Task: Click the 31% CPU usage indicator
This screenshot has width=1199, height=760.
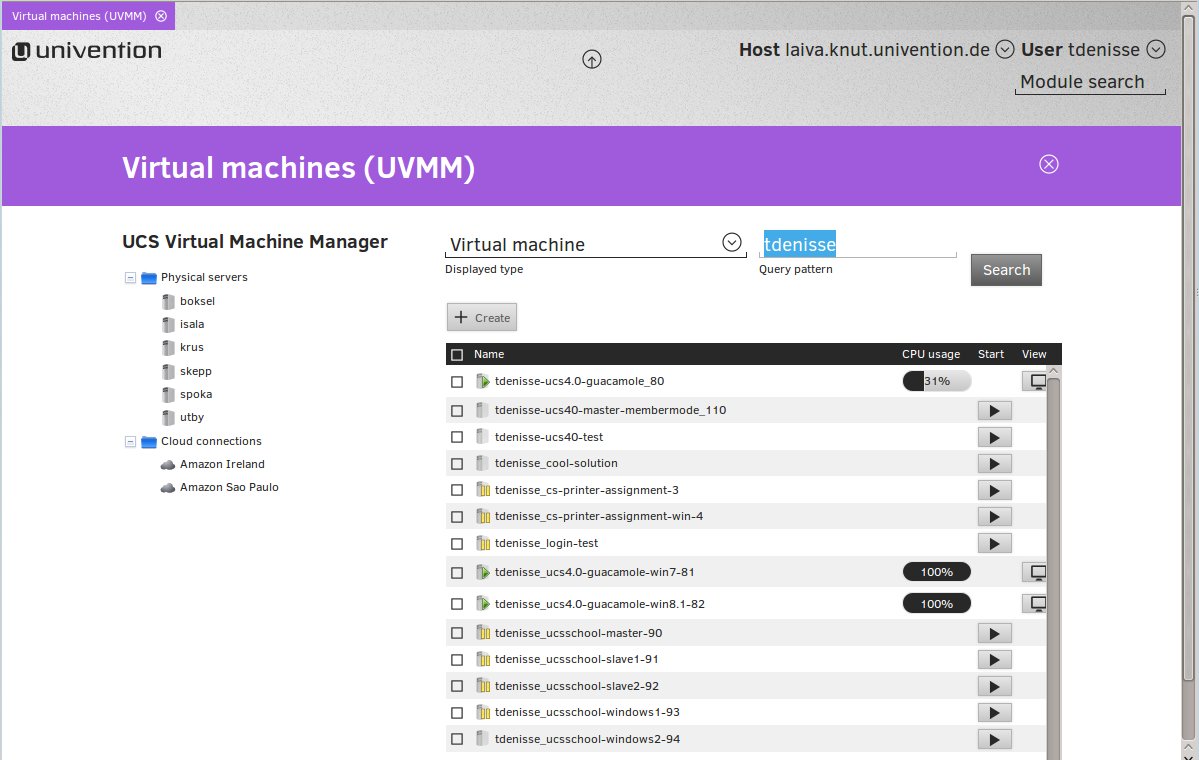Action: pos(936,380)
